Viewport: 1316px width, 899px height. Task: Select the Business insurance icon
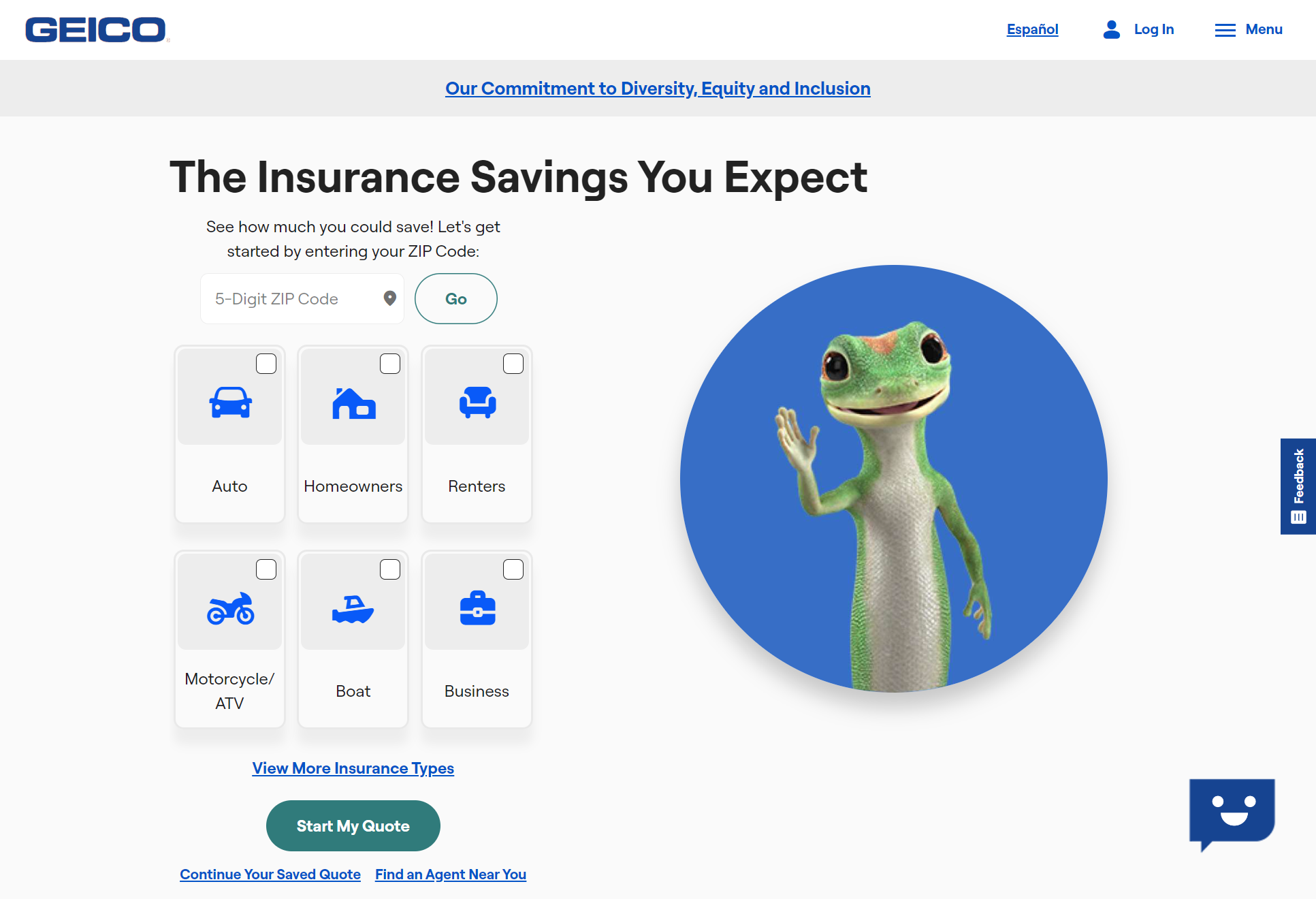coord(478,608)
